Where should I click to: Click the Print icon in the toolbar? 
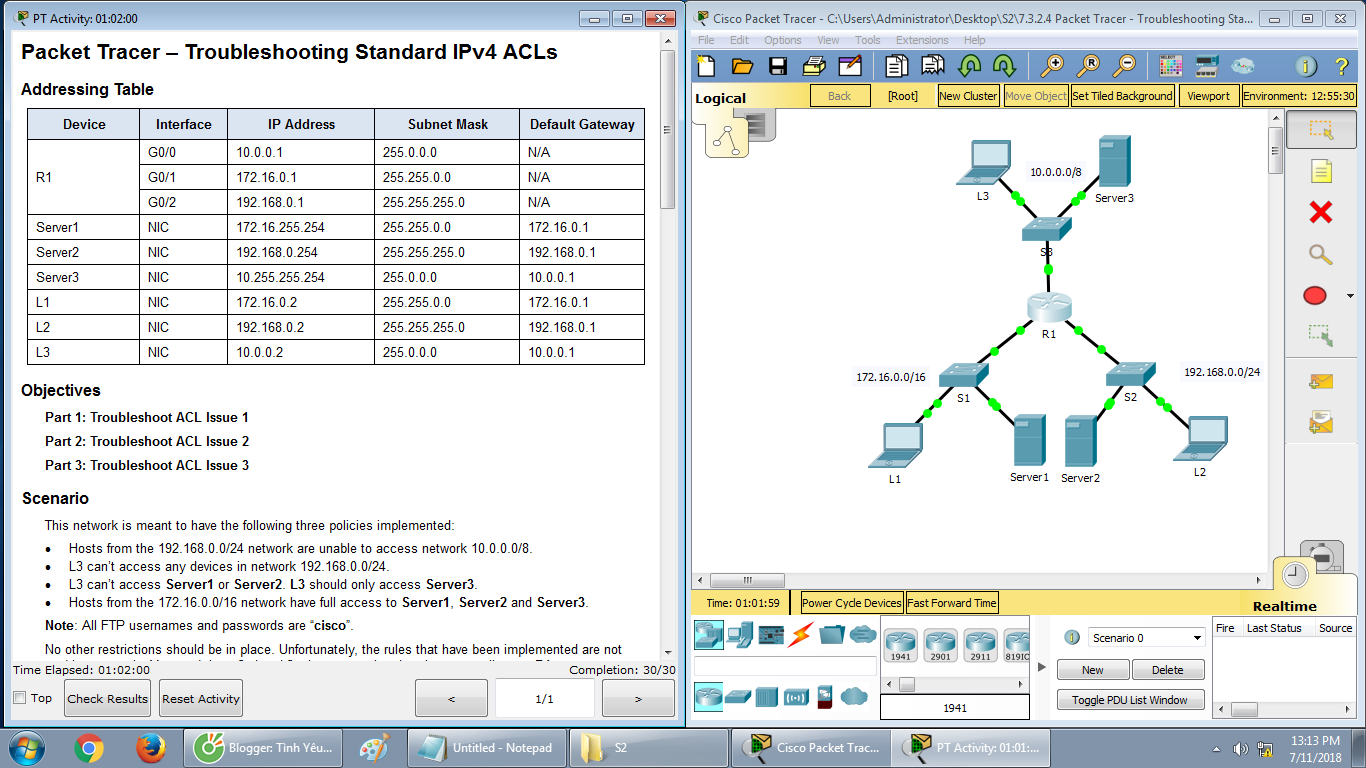(814, 66)
